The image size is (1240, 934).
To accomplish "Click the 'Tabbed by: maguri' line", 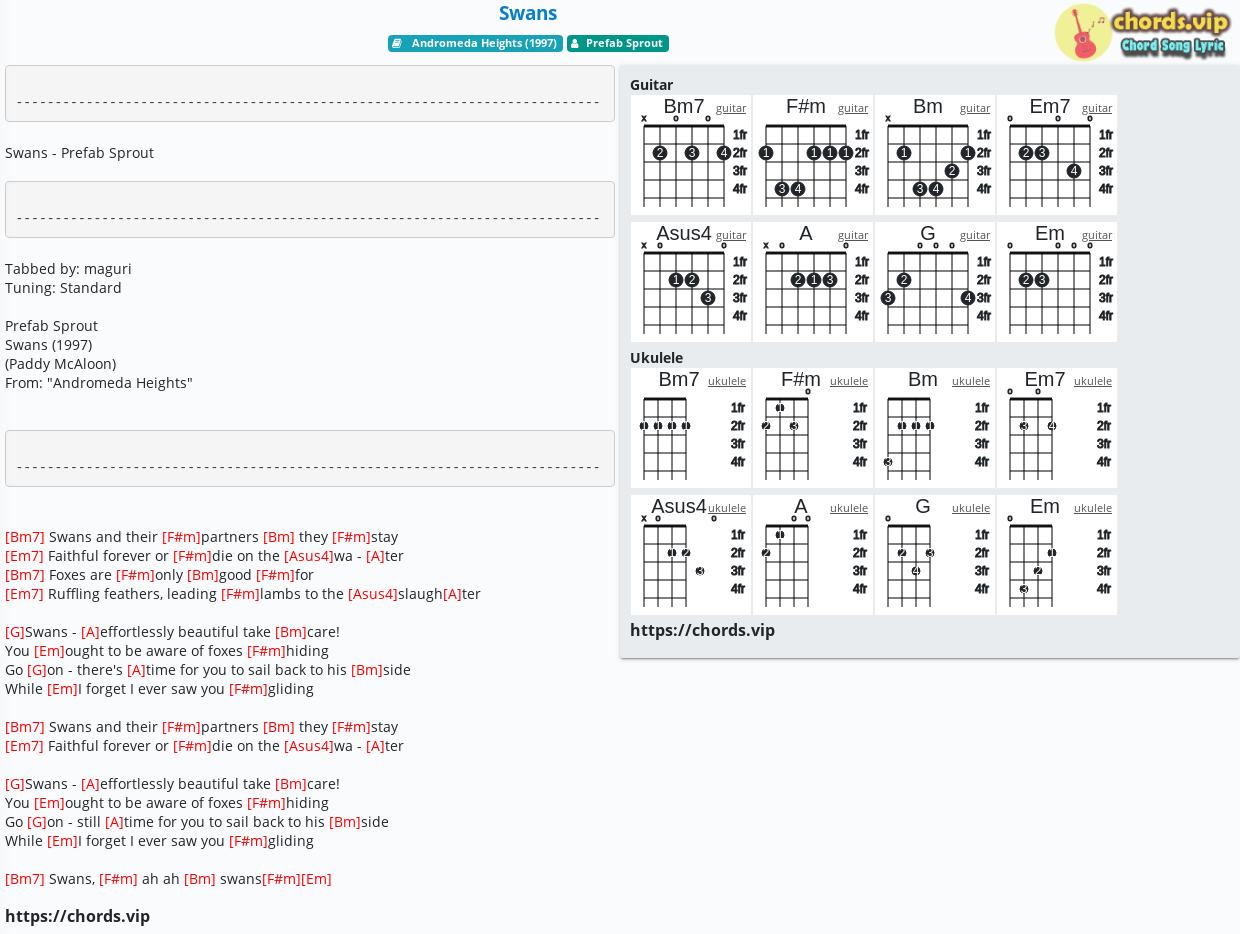I will 68,269.
